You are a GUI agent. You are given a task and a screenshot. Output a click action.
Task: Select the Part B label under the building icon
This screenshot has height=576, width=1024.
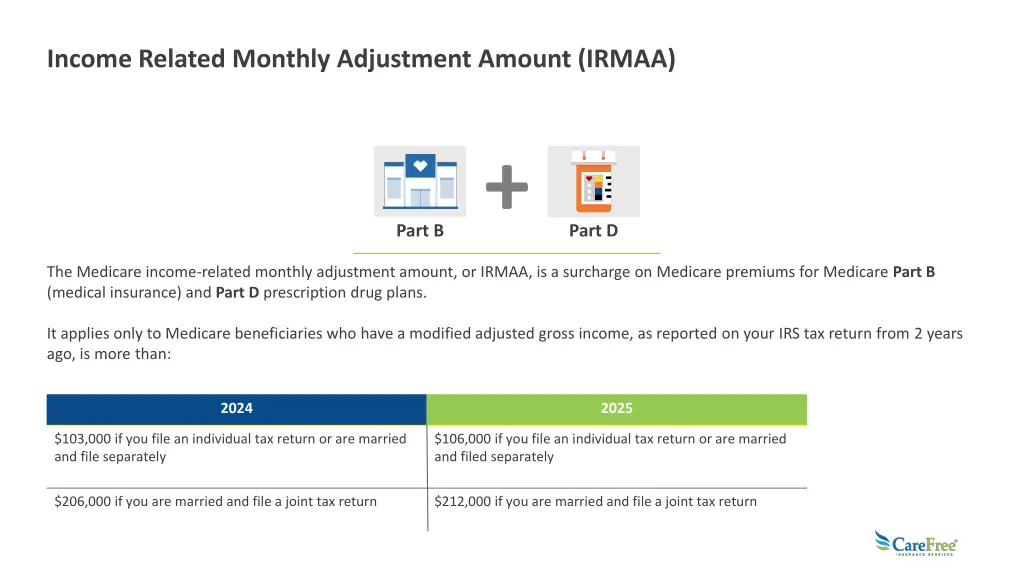point(420,231)
